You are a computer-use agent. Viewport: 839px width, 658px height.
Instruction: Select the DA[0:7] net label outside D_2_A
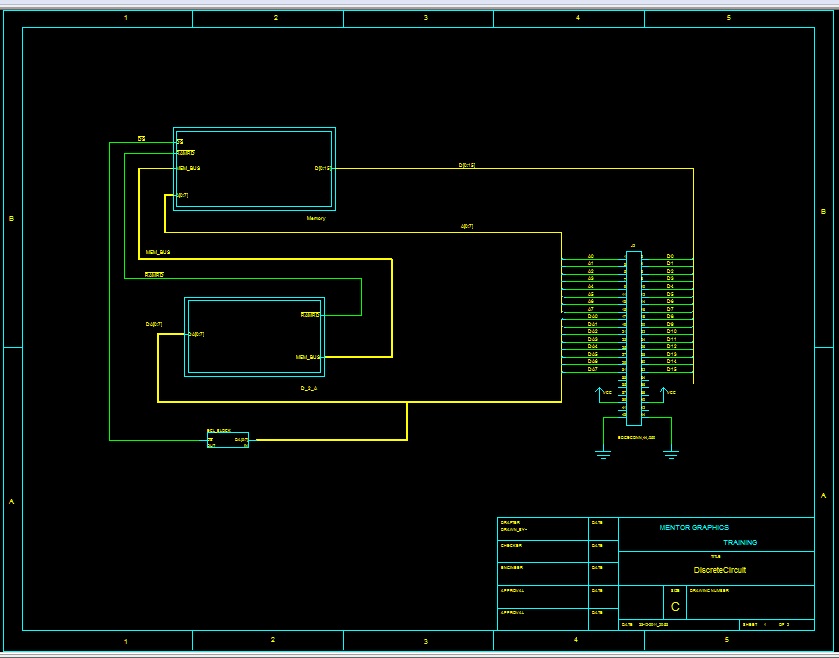pyautogui.click(x=154, y=324)
